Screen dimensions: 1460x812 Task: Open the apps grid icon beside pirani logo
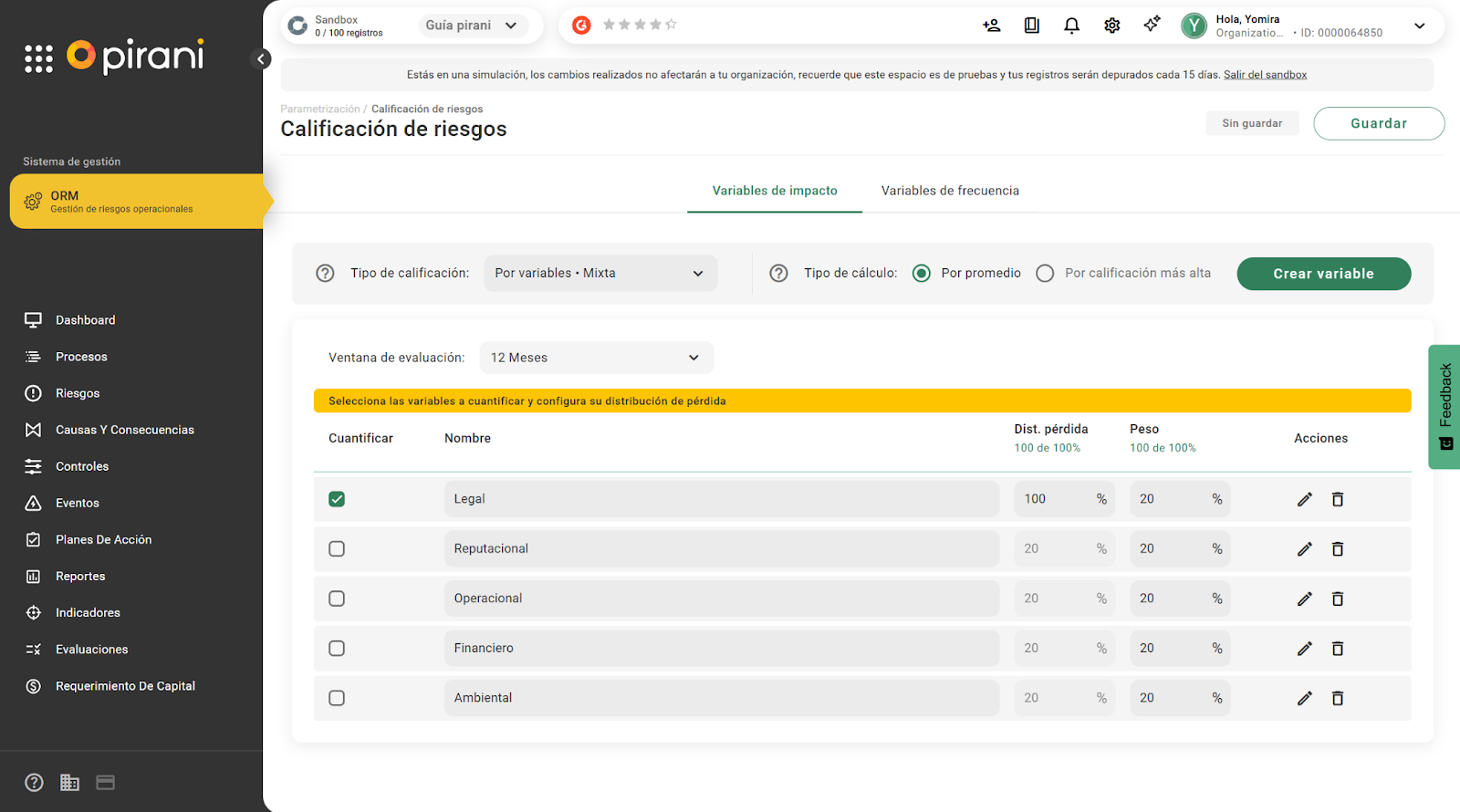38,58
